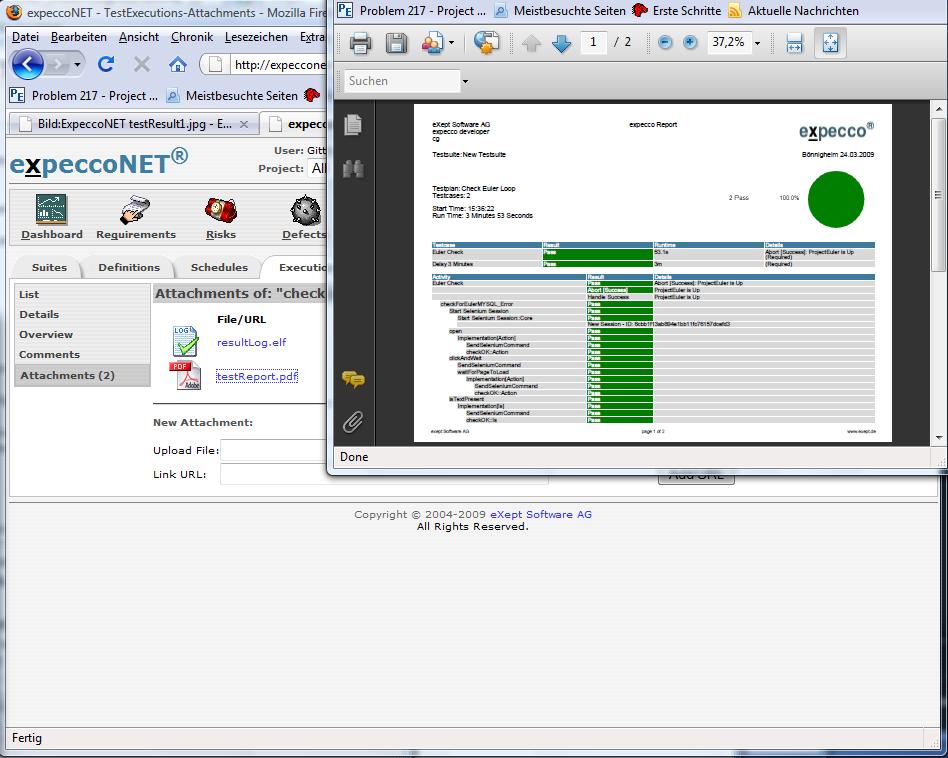
Task: Switch to the Schedules tab
Action: tap(219, 267)
